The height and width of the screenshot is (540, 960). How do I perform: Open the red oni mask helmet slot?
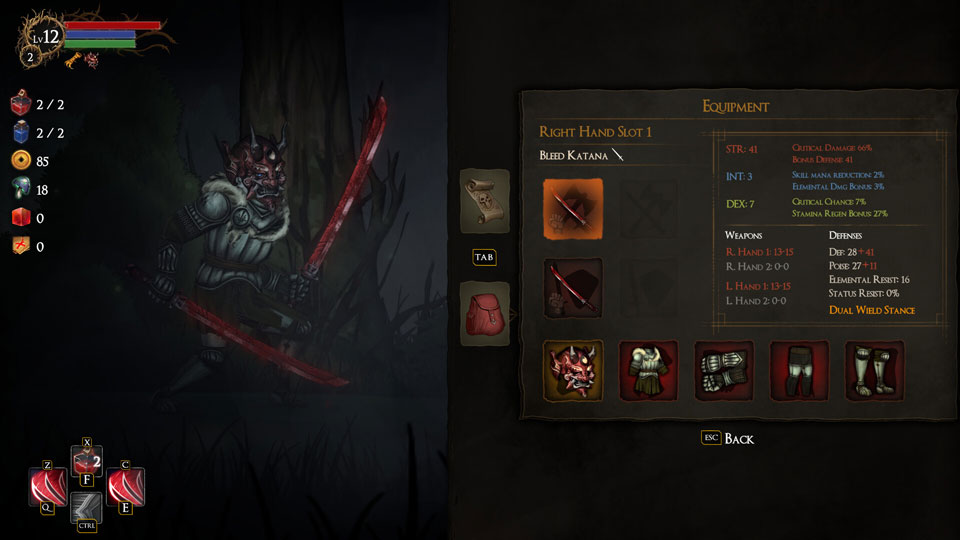573,371
